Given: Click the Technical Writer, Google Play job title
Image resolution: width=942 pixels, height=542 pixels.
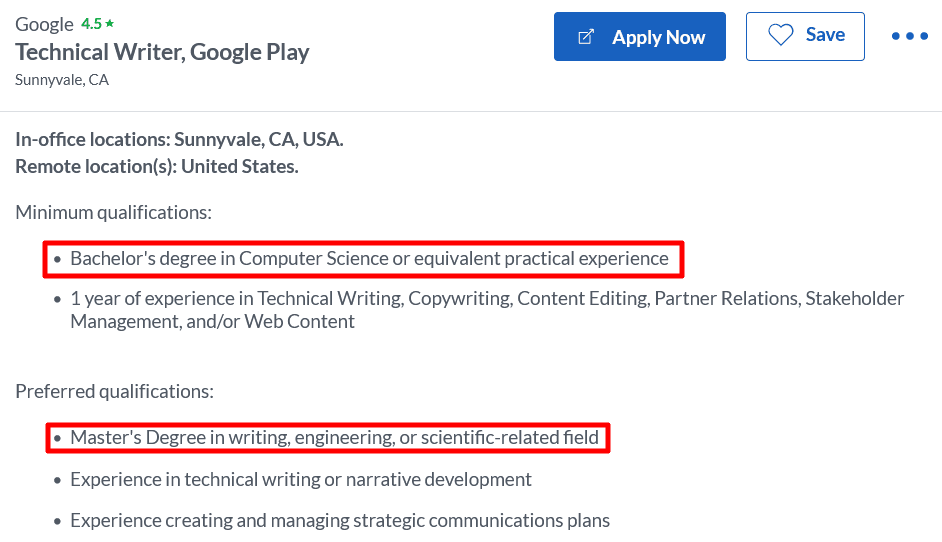Looking at the screenshot, I should tap(162, 52).
